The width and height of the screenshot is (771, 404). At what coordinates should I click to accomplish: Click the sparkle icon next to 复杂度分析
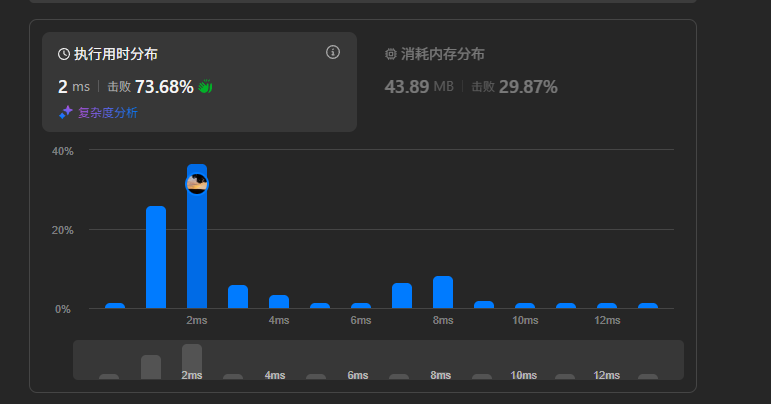66,113
